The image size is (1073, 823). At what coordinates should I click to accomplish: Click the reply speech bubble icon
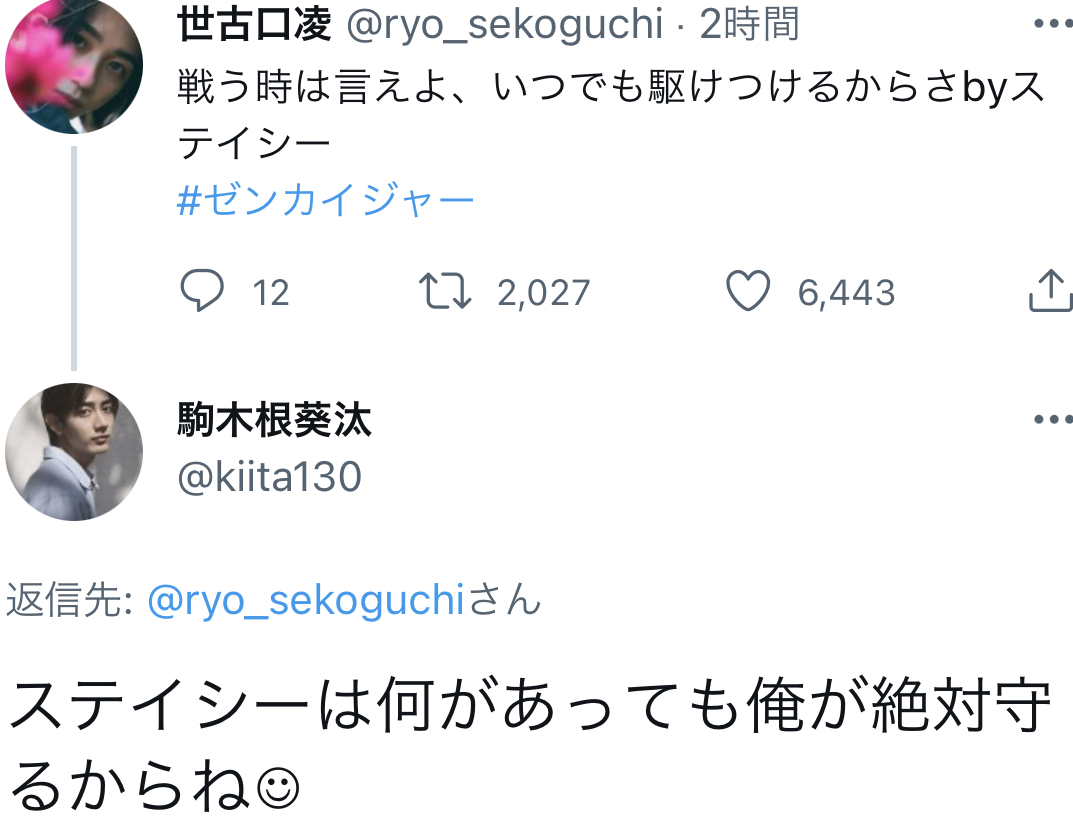202,292
